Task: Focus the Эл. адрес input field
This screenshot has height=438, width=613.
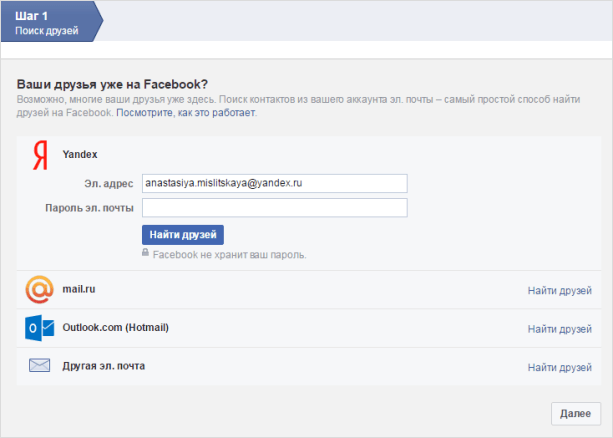Action: click(x=274, y=183)
